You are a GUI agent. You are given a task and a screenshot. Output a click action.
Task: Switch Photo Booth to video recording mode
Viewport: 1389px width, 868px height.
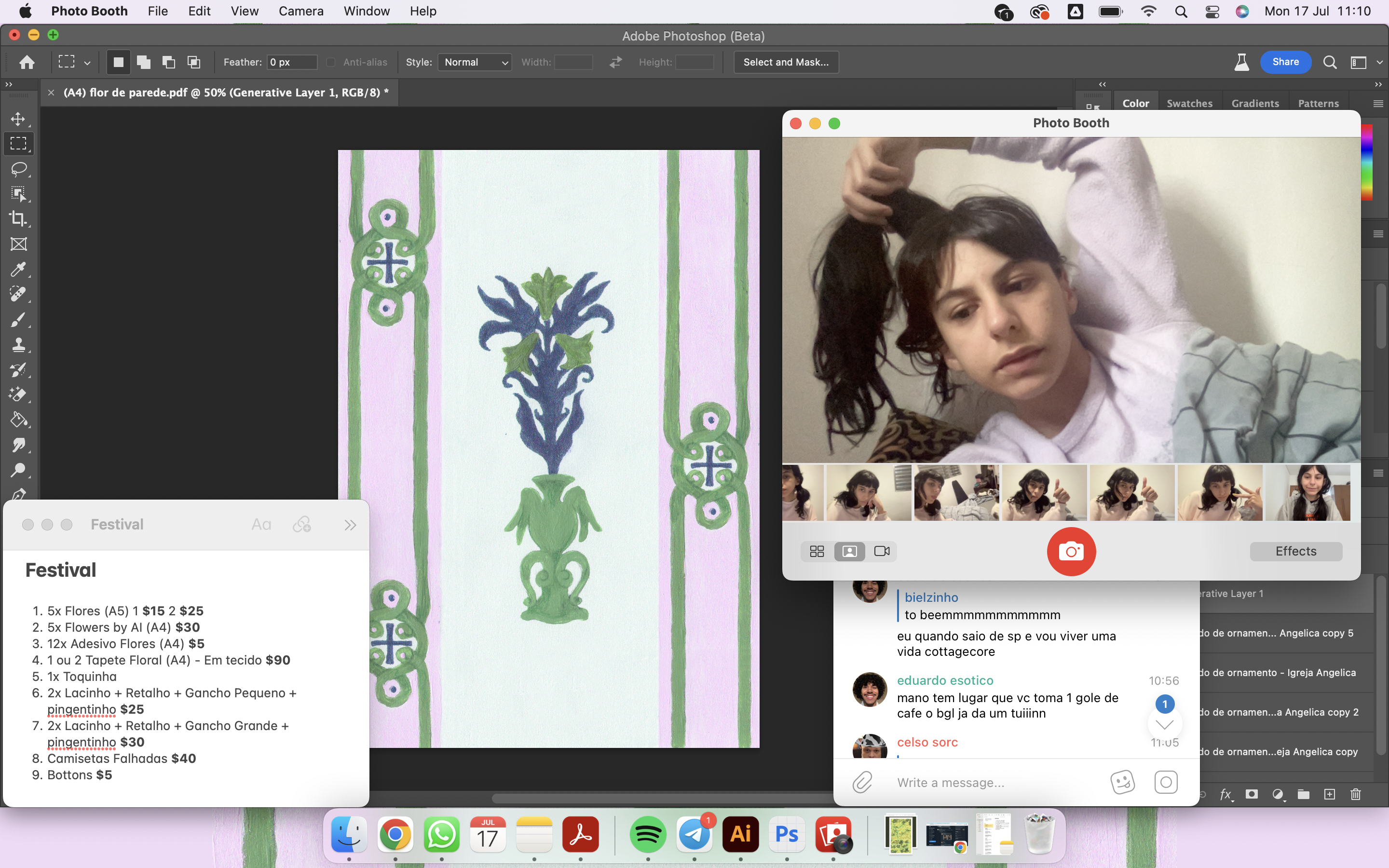click(x=882, y=551)
